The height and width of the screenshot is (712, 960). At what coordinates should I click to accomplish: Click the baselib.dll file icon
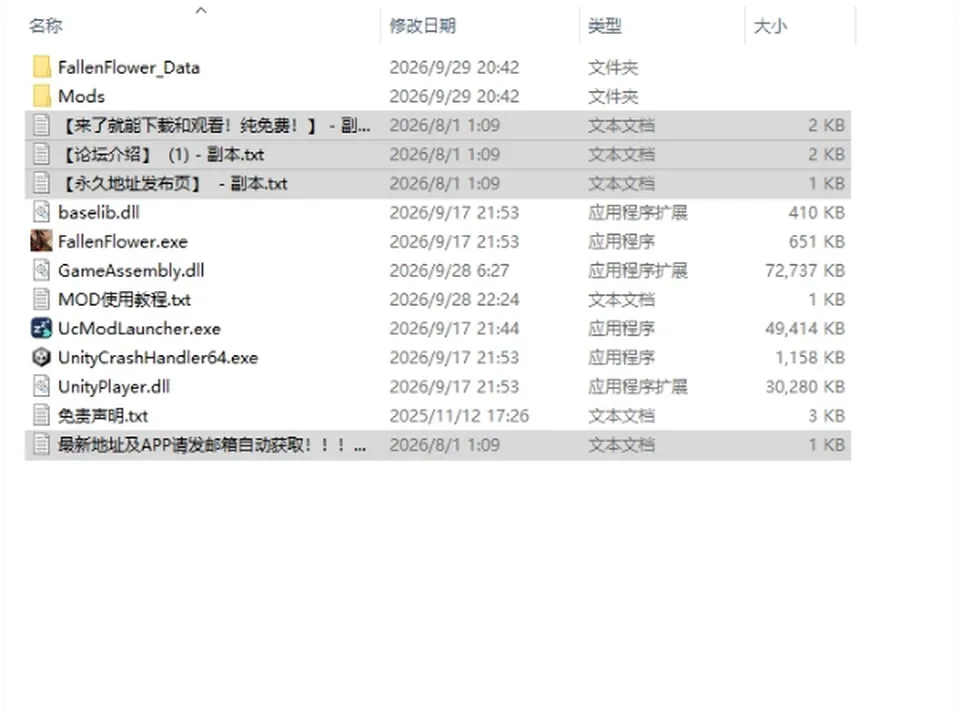point(42,212)
